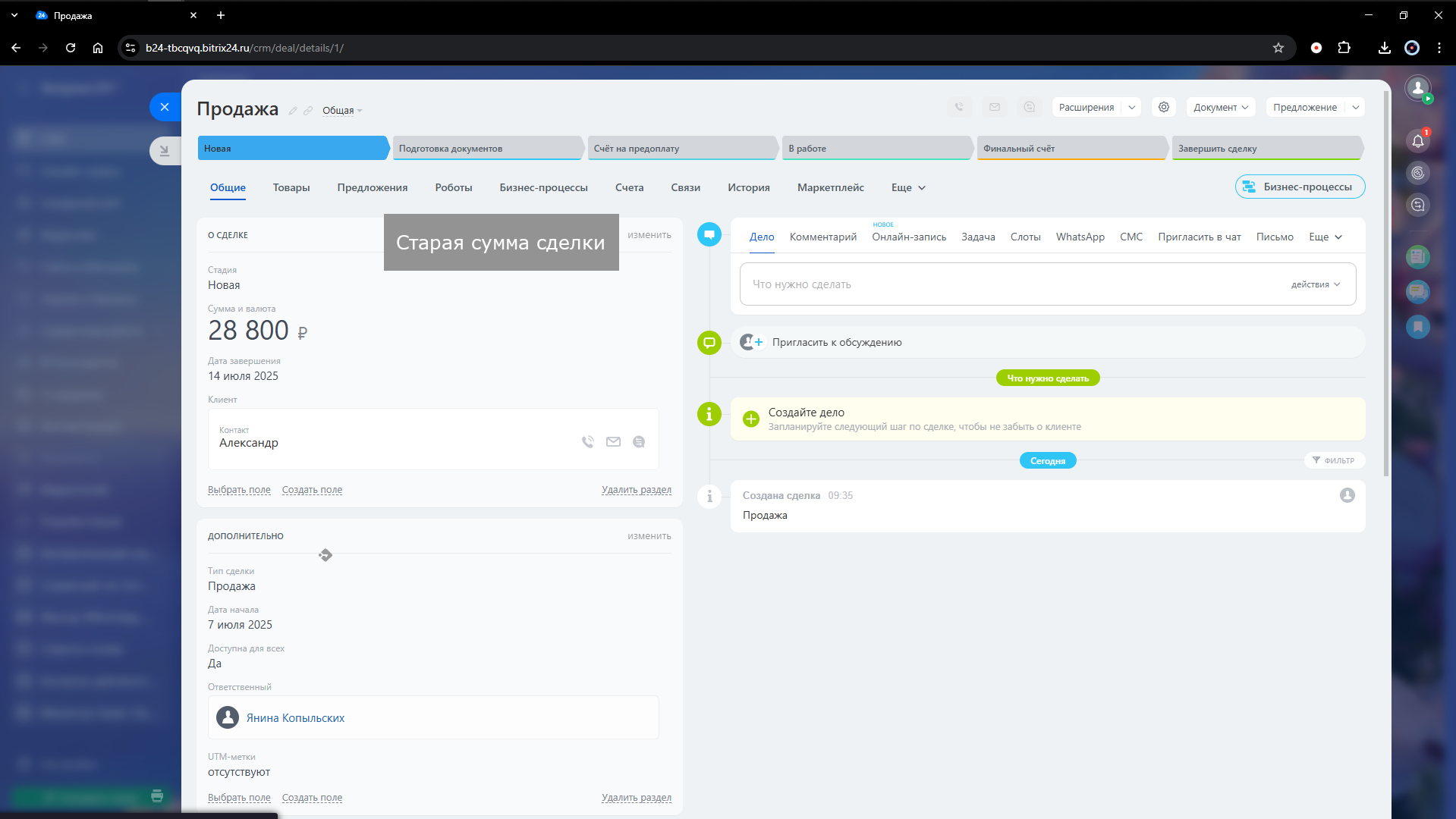Click the collapse slider arrow icon under the close button
1456x819 pixels.
tap(164, 150)
